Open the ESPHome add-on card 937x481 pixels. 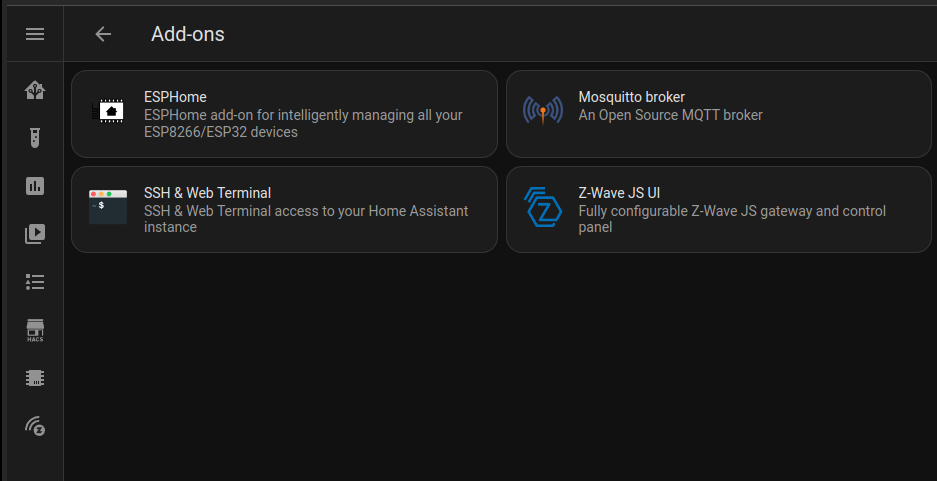pos(284,114)
